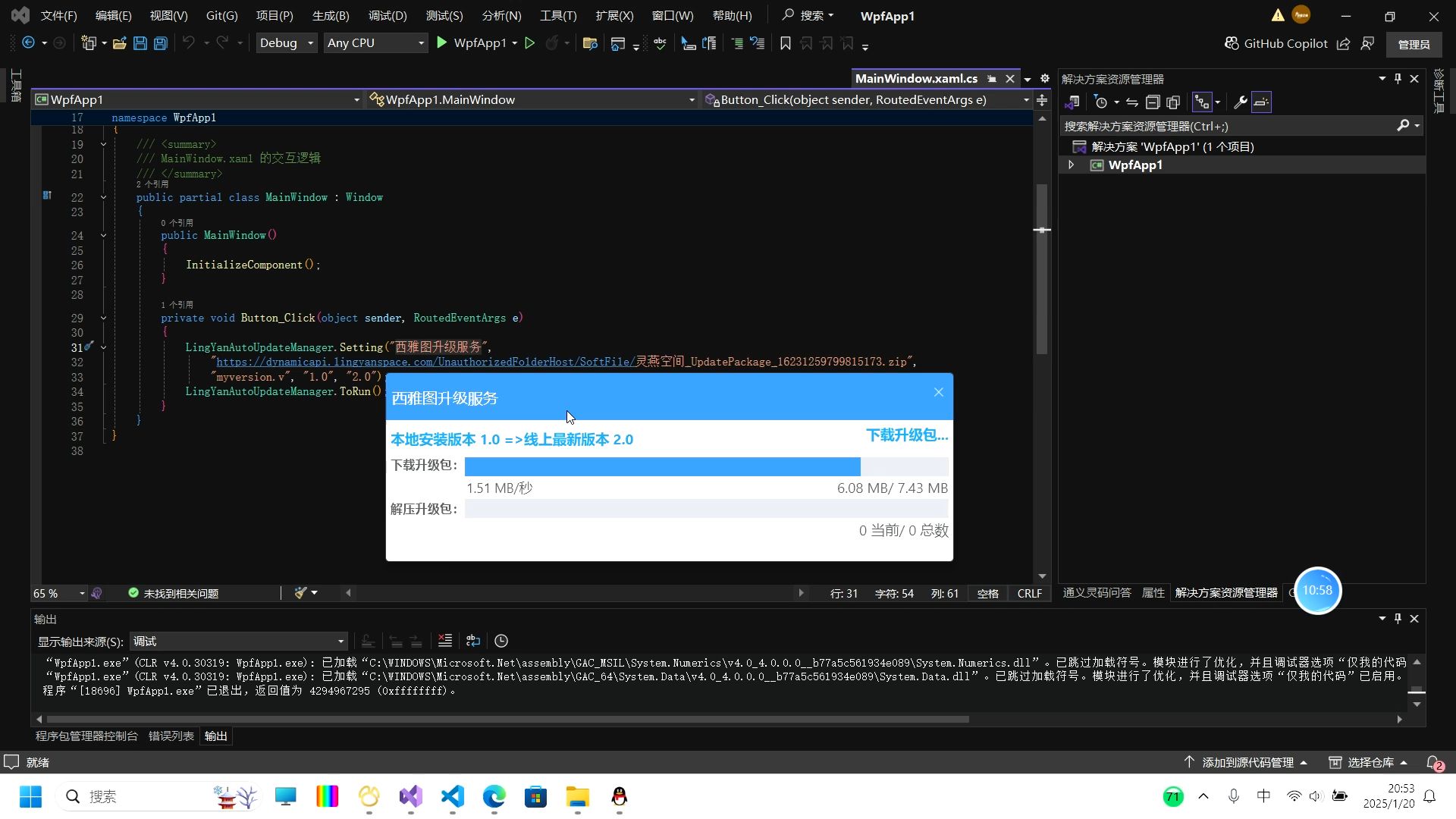Open the Any CPU platform dropdown
The height and width of the screenshot is (819, 1456).
click(x=375, y=43)
